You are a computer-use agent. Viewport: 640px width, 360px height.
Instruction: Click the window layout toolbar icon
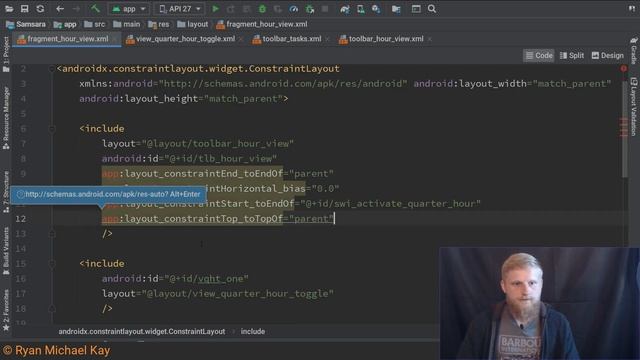click(x=416, y=9)
